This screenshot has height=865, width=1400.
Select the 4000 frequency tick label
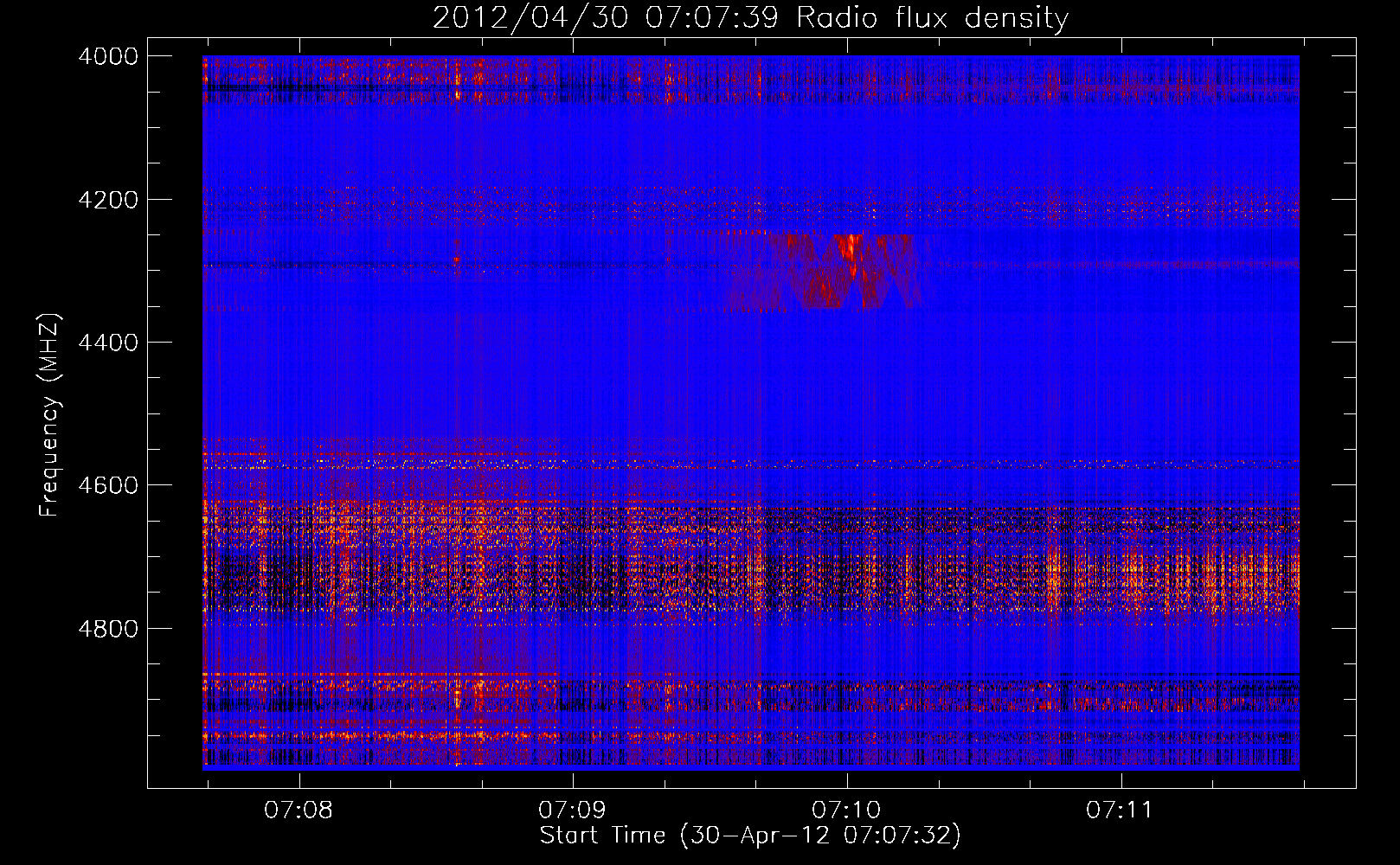(x=108, y=56)
